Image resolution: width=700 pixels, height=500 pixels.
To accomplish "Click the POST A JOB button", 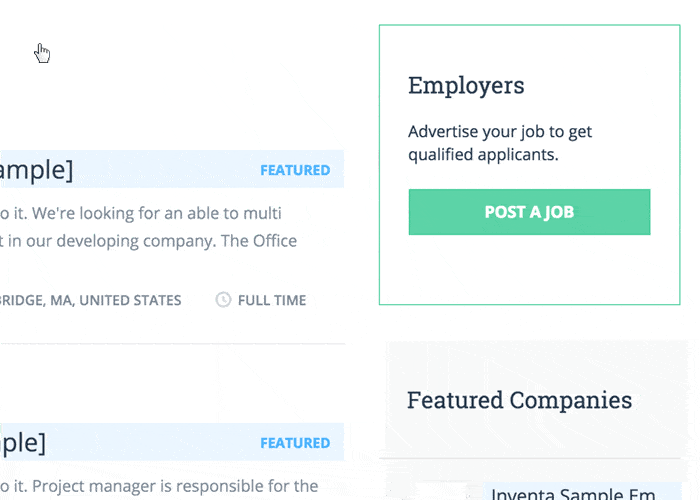I will pyautogui.click(x=529, y=212).
